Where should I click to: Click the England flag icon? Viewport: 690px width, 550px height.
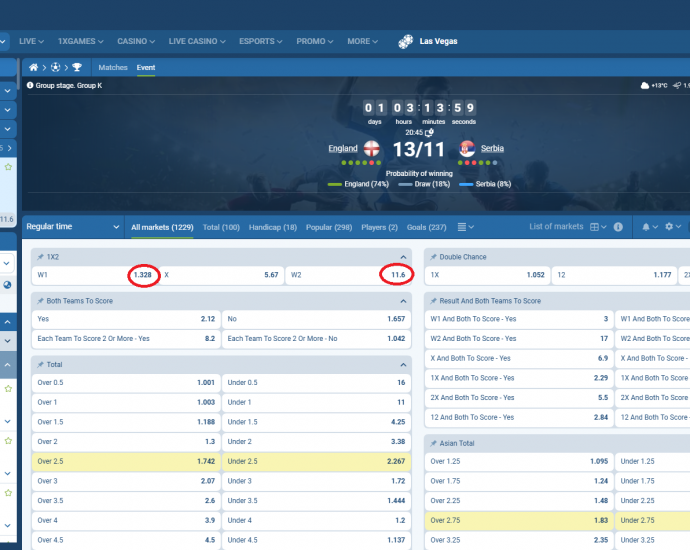point(372,149)
